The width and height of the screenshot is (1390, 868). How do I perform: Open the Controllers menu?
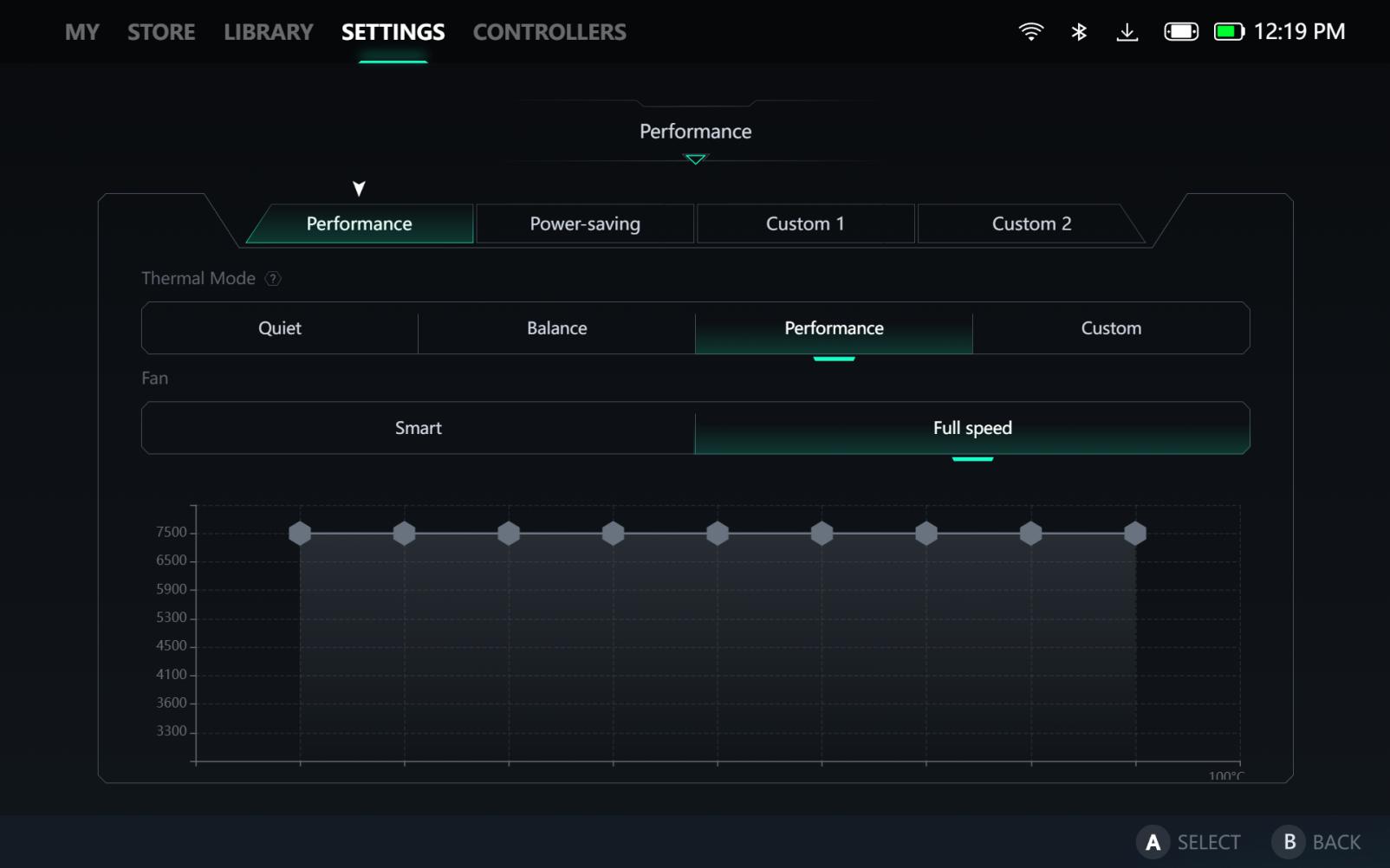tap(549, 32)
